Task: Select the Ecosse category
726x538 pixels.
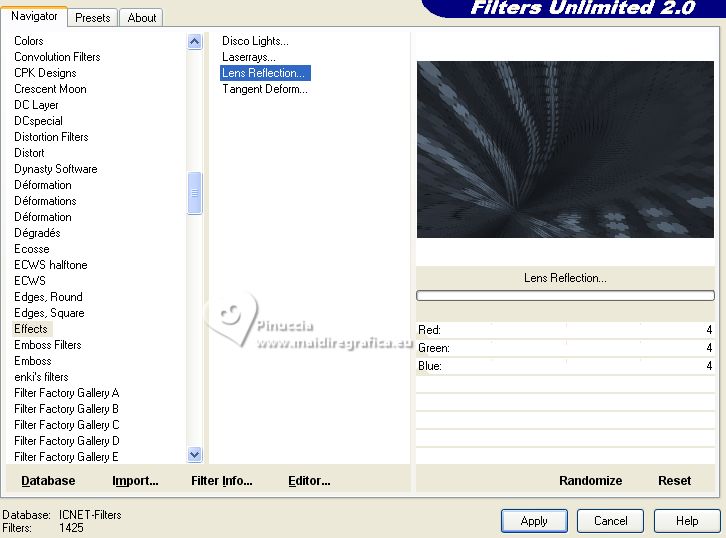Action: pos(32,249)
